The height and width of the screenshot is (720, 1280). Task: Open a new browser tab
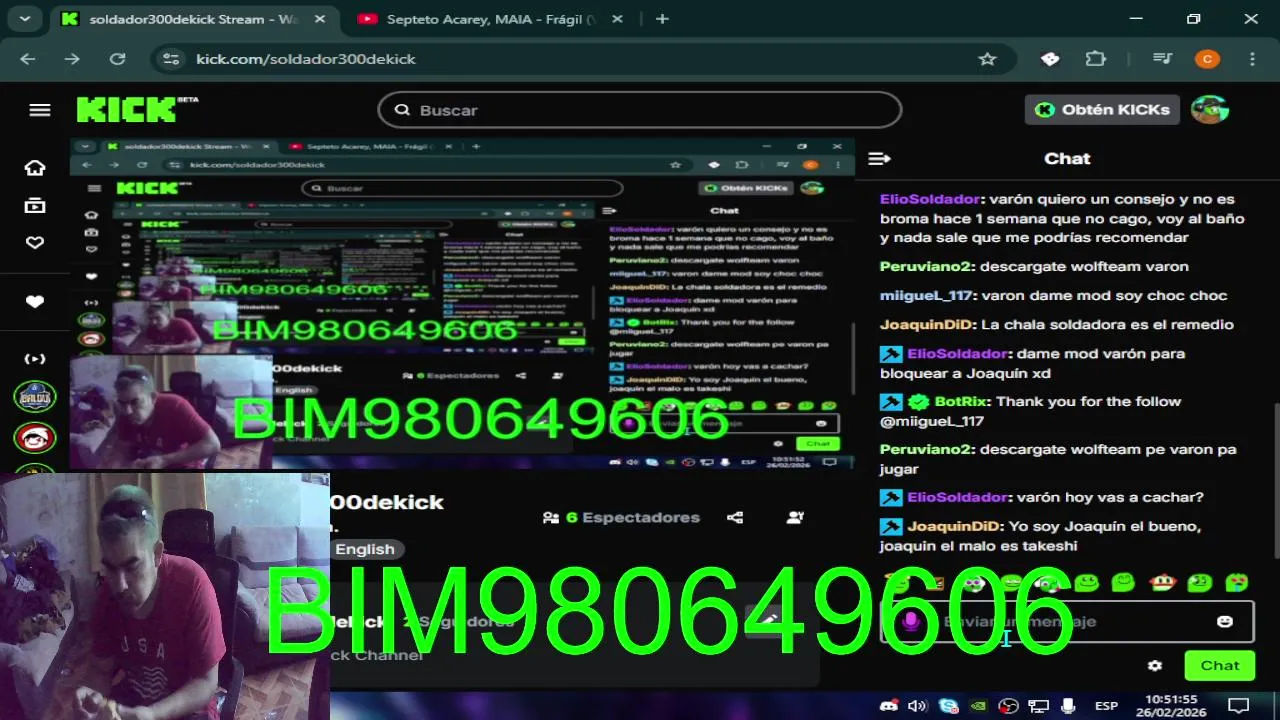(662, 19)
